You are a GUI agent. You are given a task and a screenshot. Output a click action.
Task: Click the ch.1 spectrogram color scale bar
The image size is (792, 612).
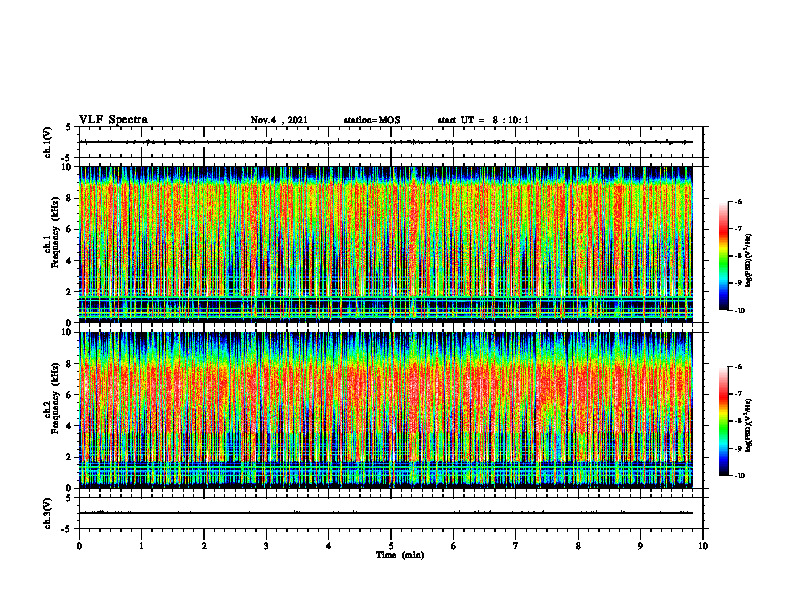pos(723,256)
